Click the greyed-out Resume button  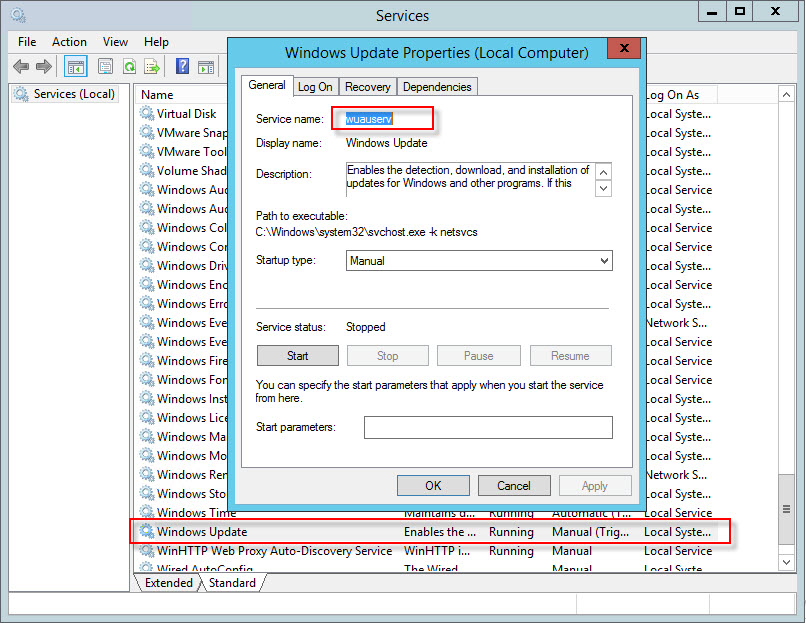click(571, 356)
